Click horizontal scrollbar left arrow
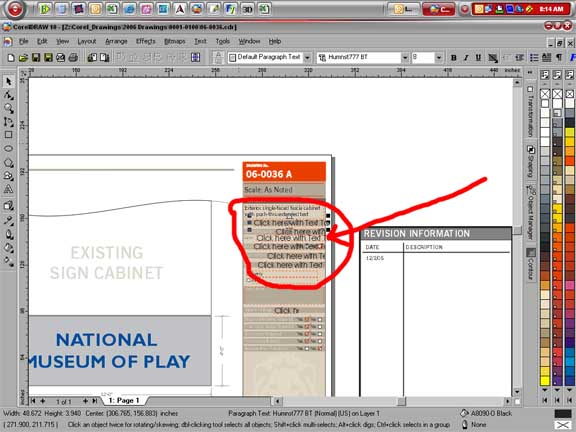Screen dimensions: 576x432 pyautogui.click(x=277, y=401)
